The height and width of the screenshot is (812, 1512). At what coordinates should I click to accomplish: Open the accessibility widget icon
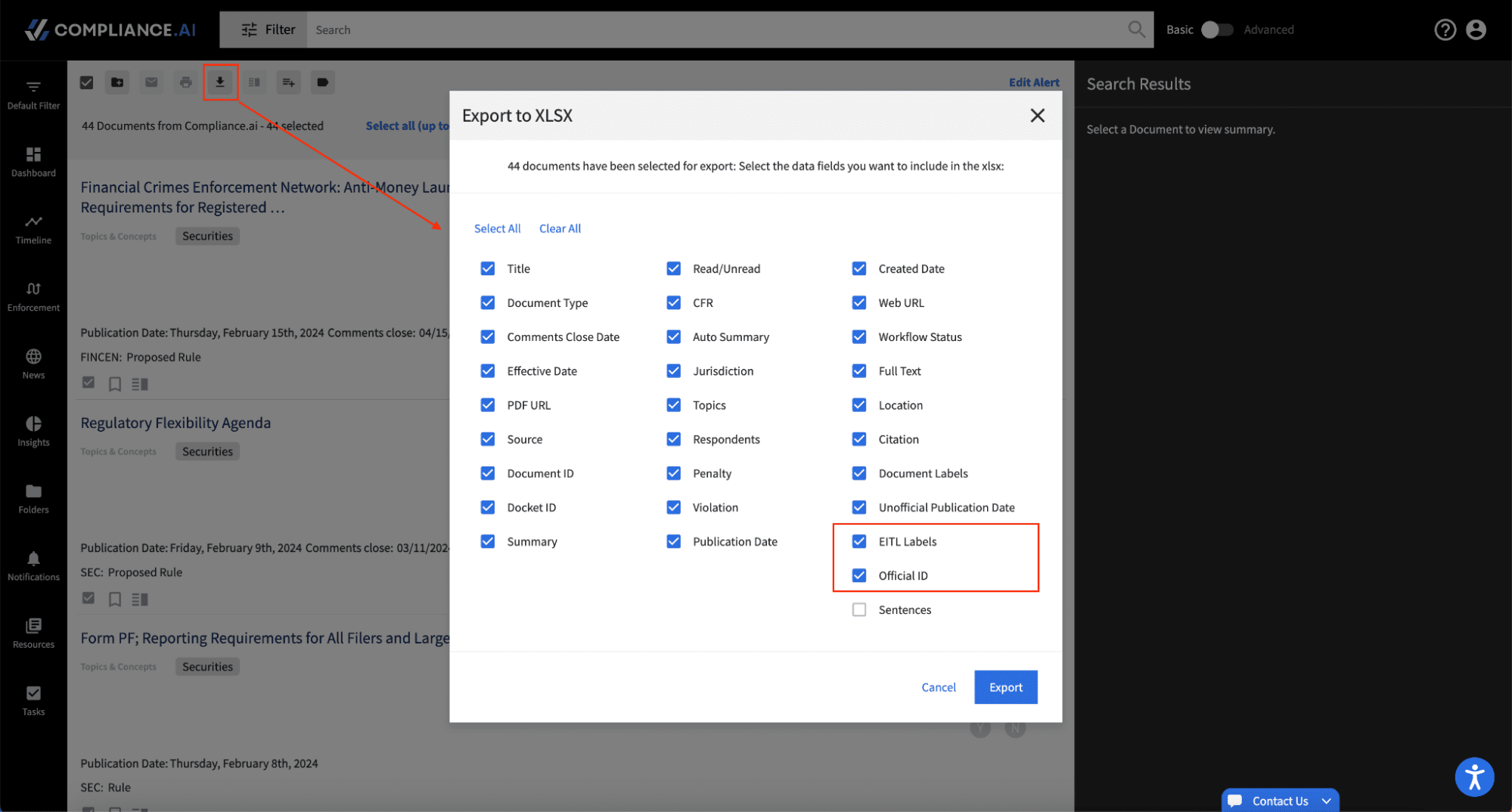pyautogui.click(x=1474, y=777)
